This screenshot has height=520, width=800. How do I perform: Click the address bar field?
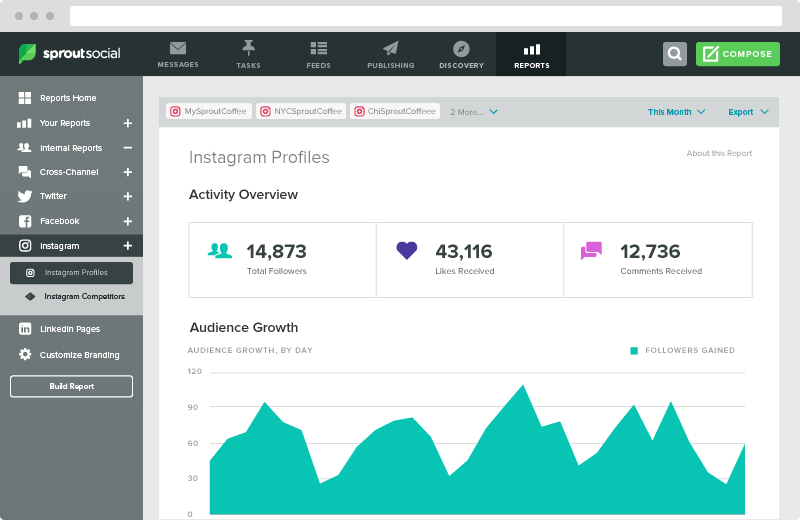(x=426, y=16)
